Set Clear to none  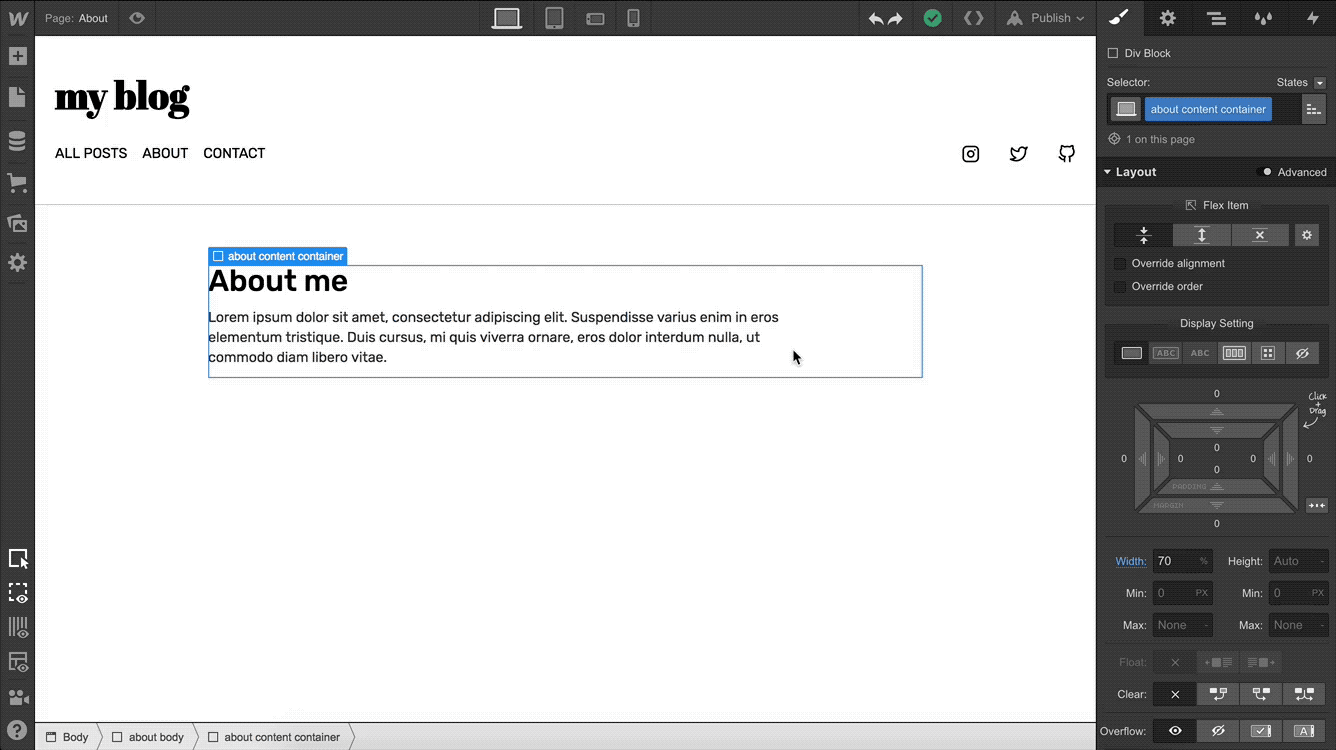(x=1175, y=694)
